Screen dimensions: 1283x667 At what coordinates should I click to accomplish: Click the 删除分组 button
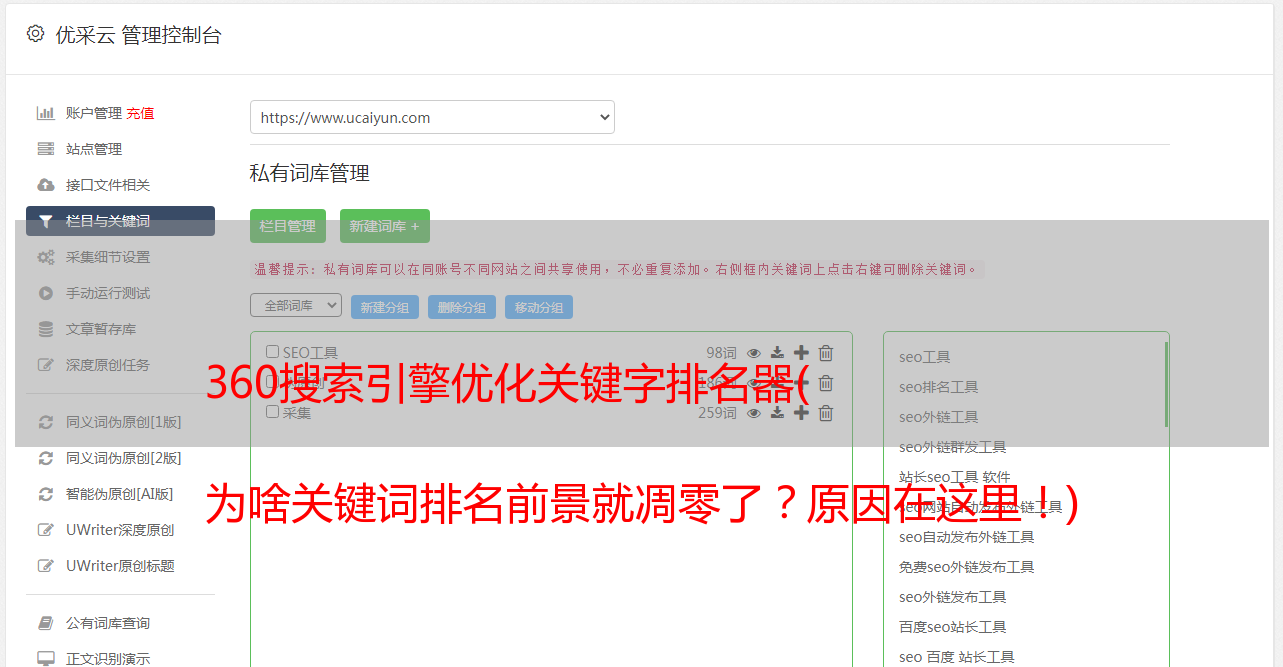pos(462,307)
